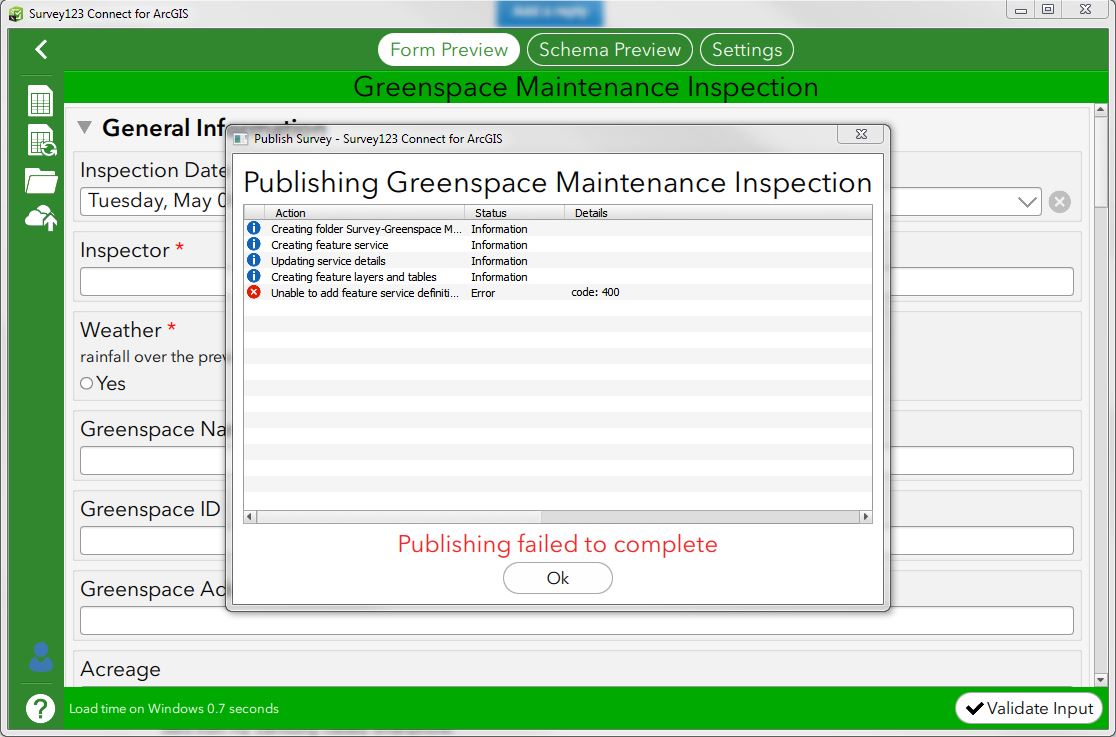Viewport: 1116px width, 737px height.
Task: Open the survey folder icon in sidebar
Action: pyautogui.click(x=41, y=181)
